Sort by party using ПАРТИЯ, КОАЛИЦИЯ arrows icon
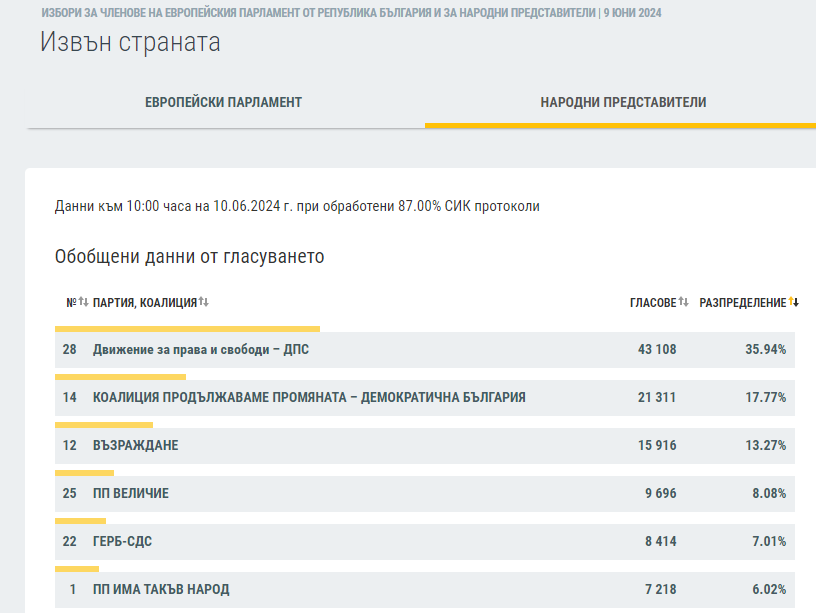 (x=204, y=302)
